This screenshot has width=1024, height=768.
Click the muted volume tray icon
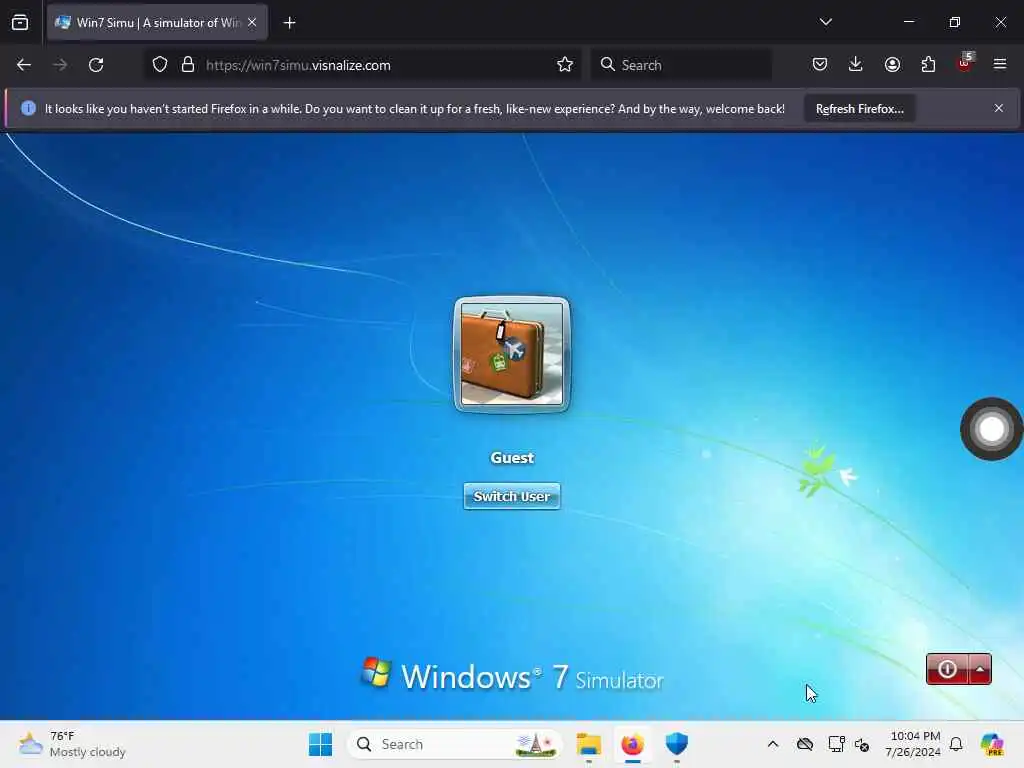tap(862, 744)
